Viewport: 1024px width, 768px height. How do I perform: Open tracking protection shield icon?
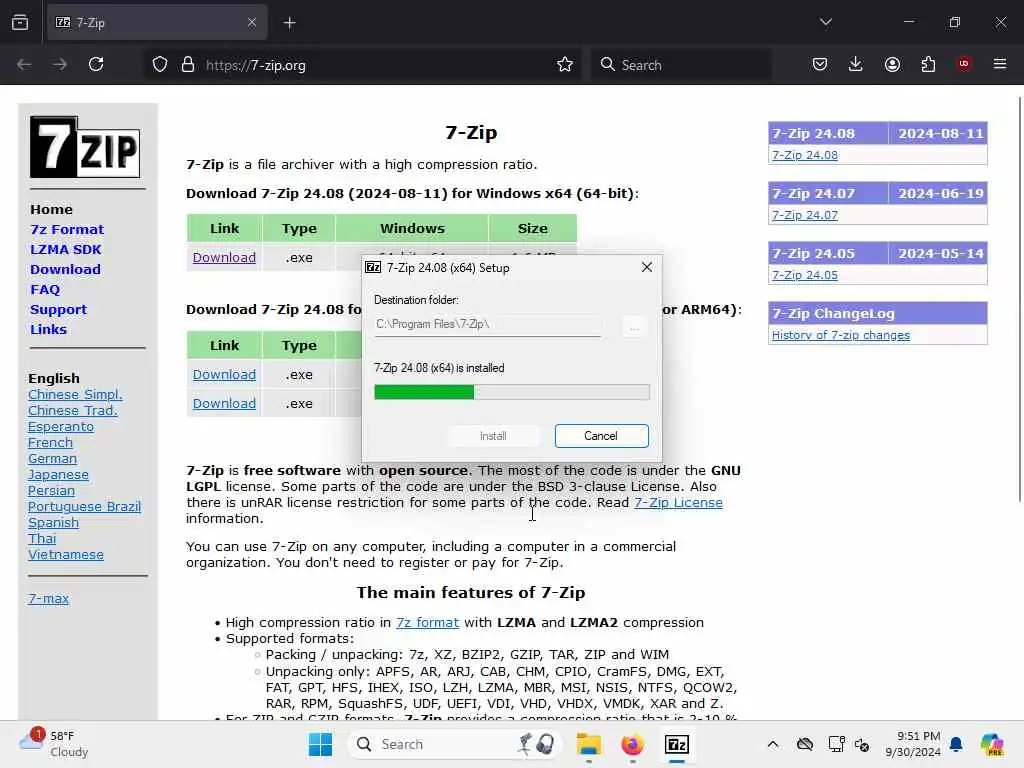160,65
